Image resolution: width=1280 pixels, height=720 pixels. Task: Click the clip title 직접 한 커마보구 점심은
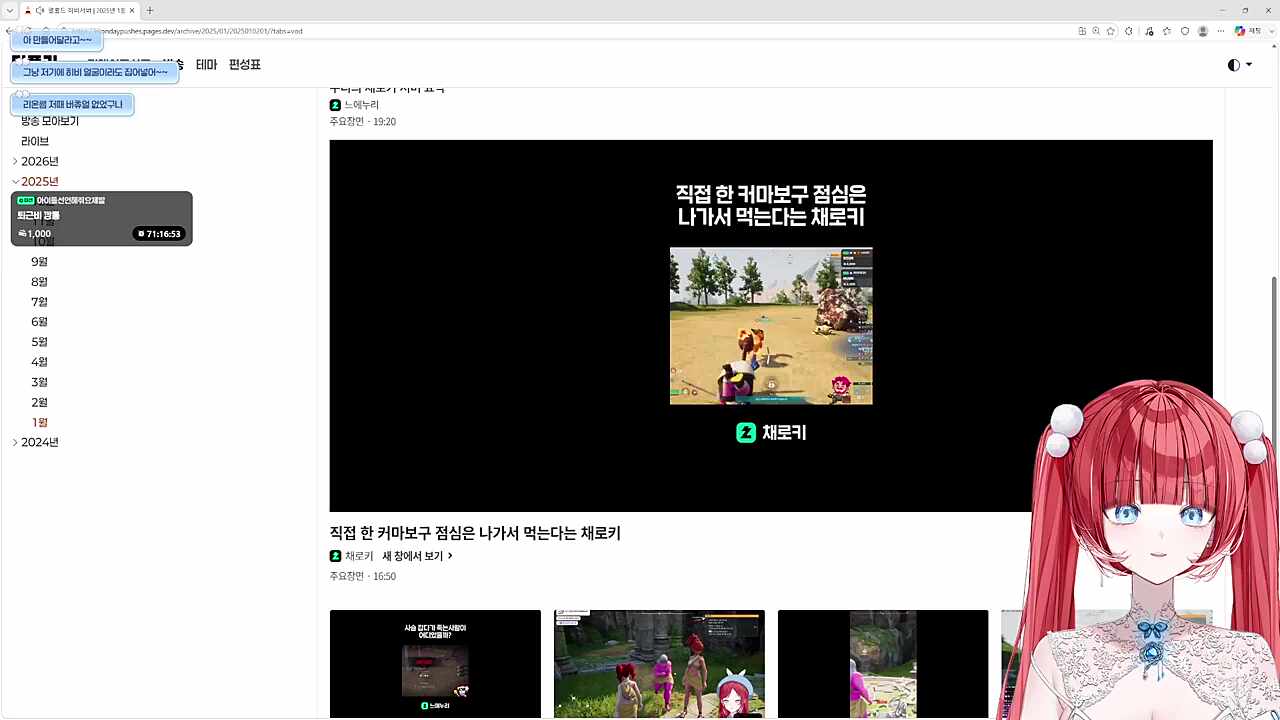[475, 534]
